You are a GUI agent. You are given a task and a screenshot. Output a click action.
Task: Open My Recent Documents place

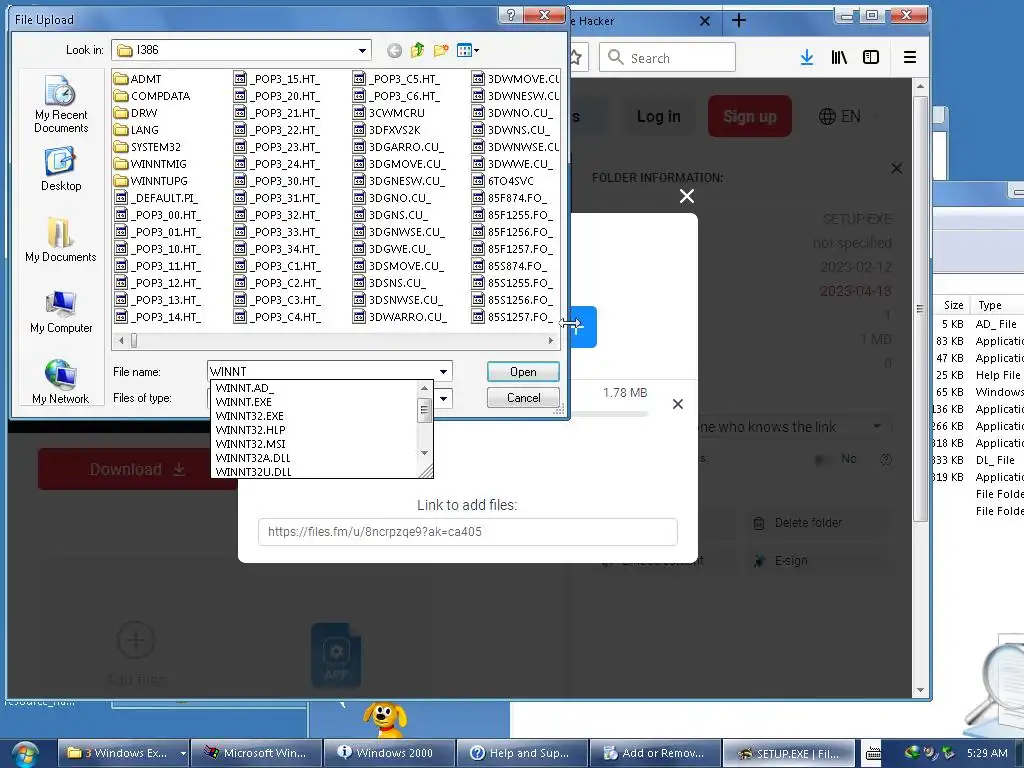pyautogui.click(x=61, y=104)
